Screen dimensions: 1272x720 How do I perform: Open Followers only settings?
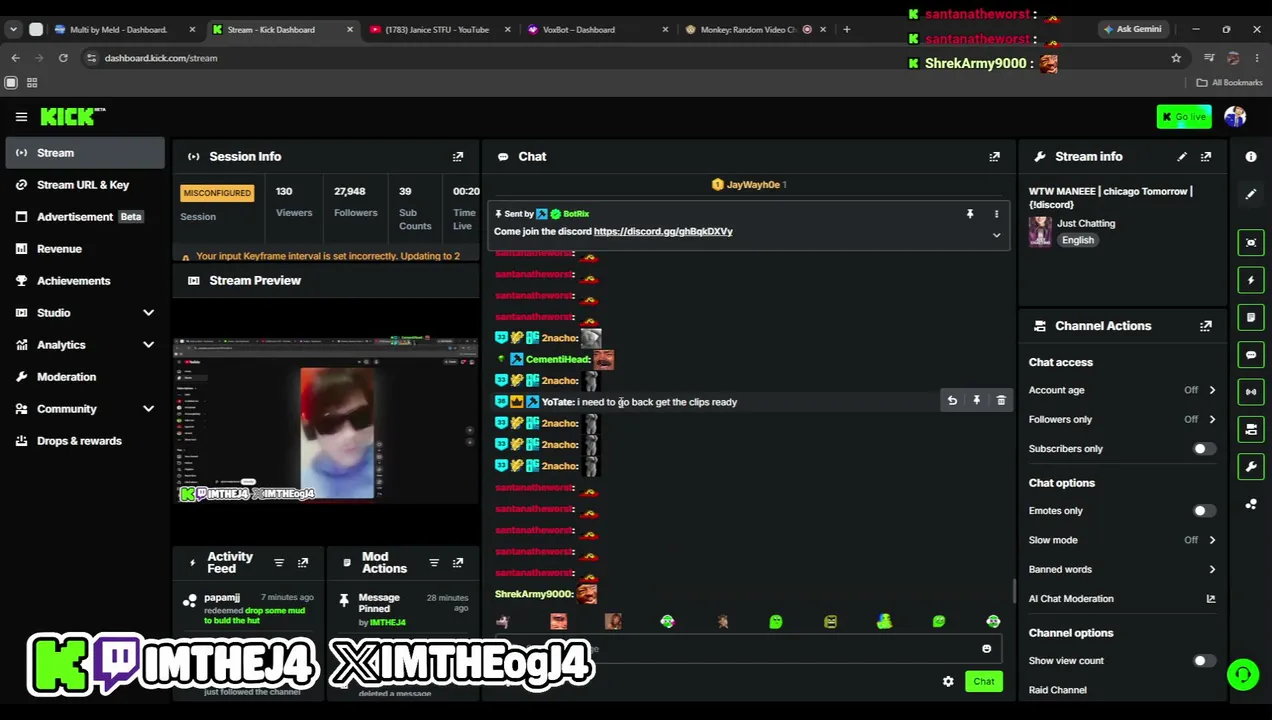(1122, 420)
